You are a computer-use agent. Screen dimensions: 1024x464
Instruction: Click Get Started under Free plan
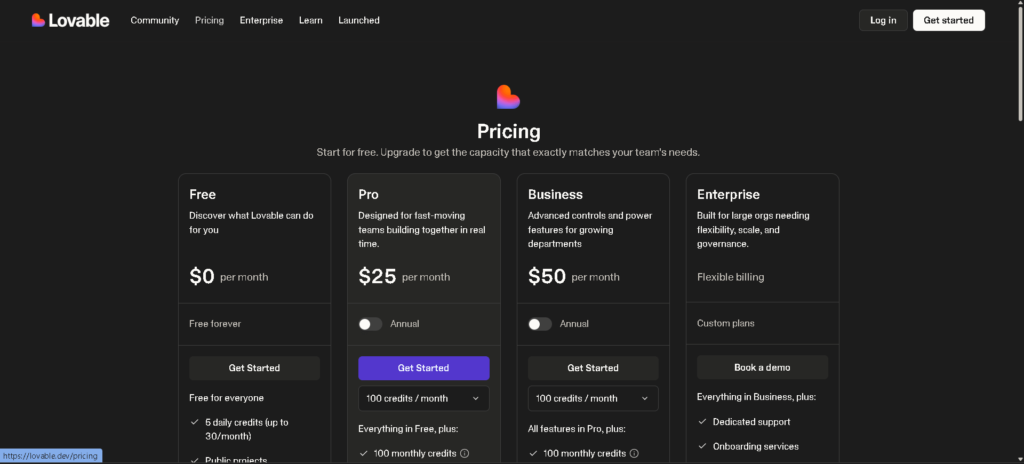[x=254, y=368]
